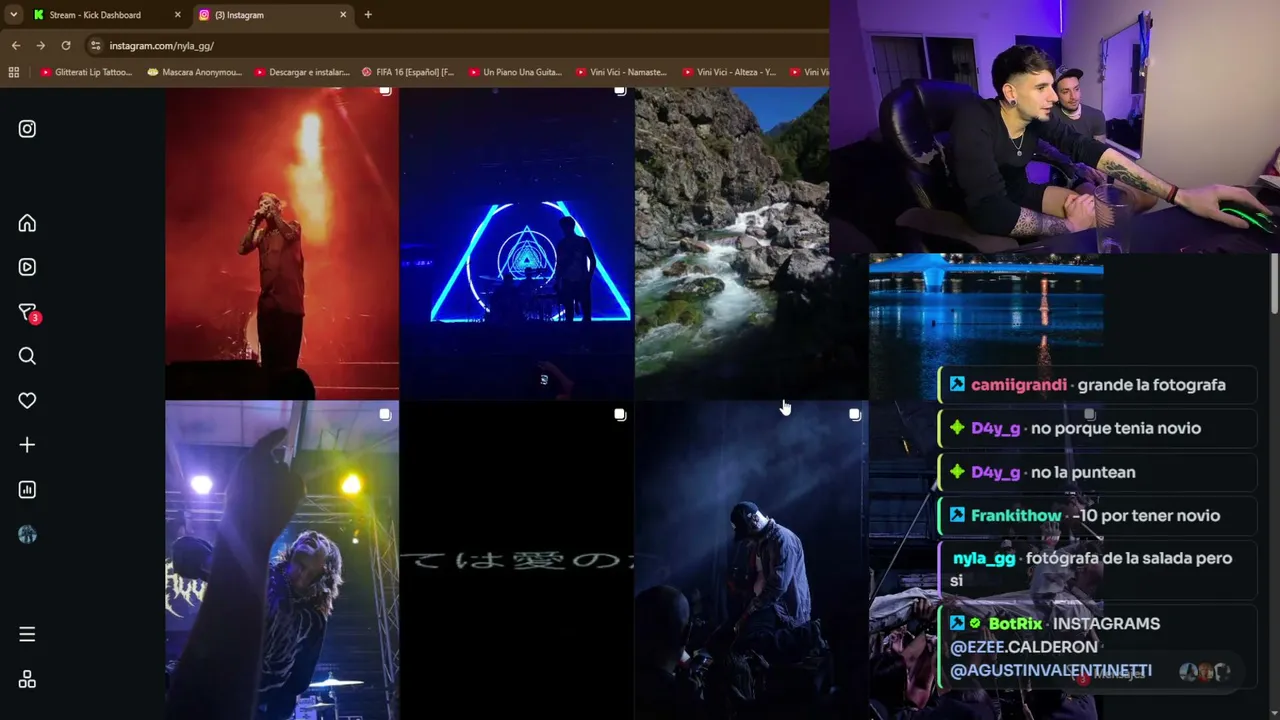Open Descargar e instalar bookmark
1280x720 pixels.
pos(302,72)
